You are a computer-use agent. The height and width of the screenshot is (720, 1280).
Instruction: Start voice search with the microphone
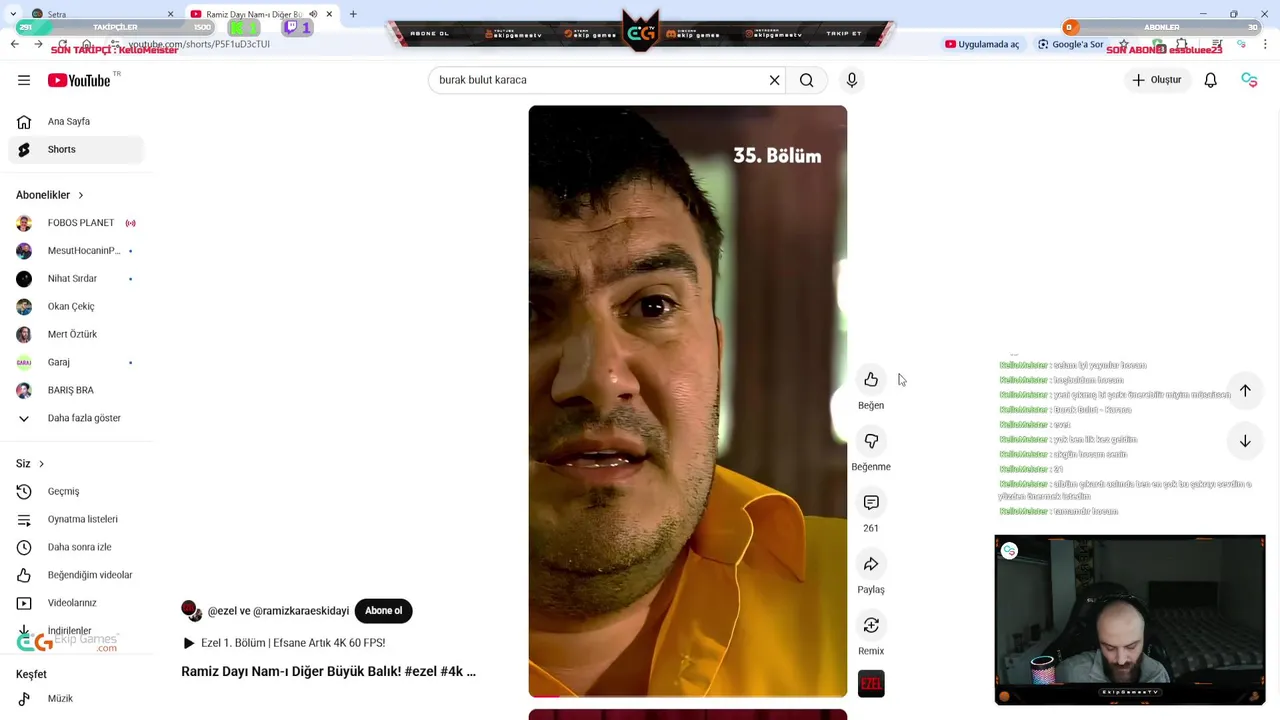click(x=851, y=80)
